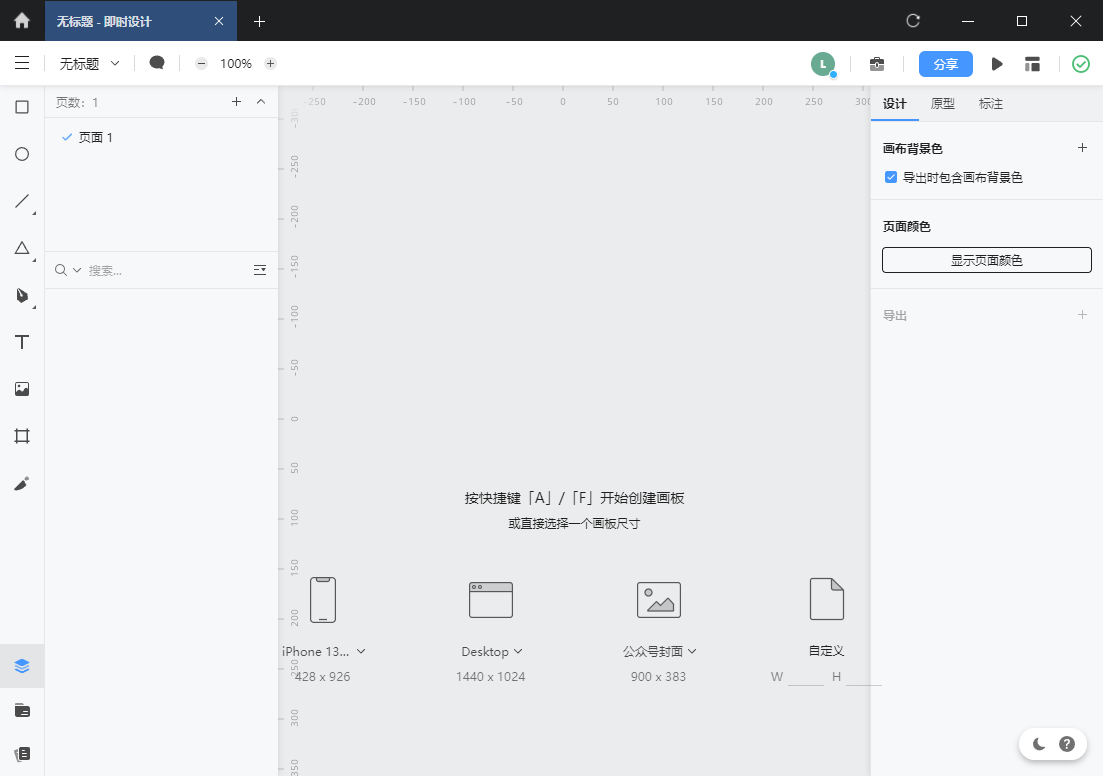The width and height of the screenshot is (1103, 776).
Task: Collapse the pages list panel
Action: (x=261, y=102)
